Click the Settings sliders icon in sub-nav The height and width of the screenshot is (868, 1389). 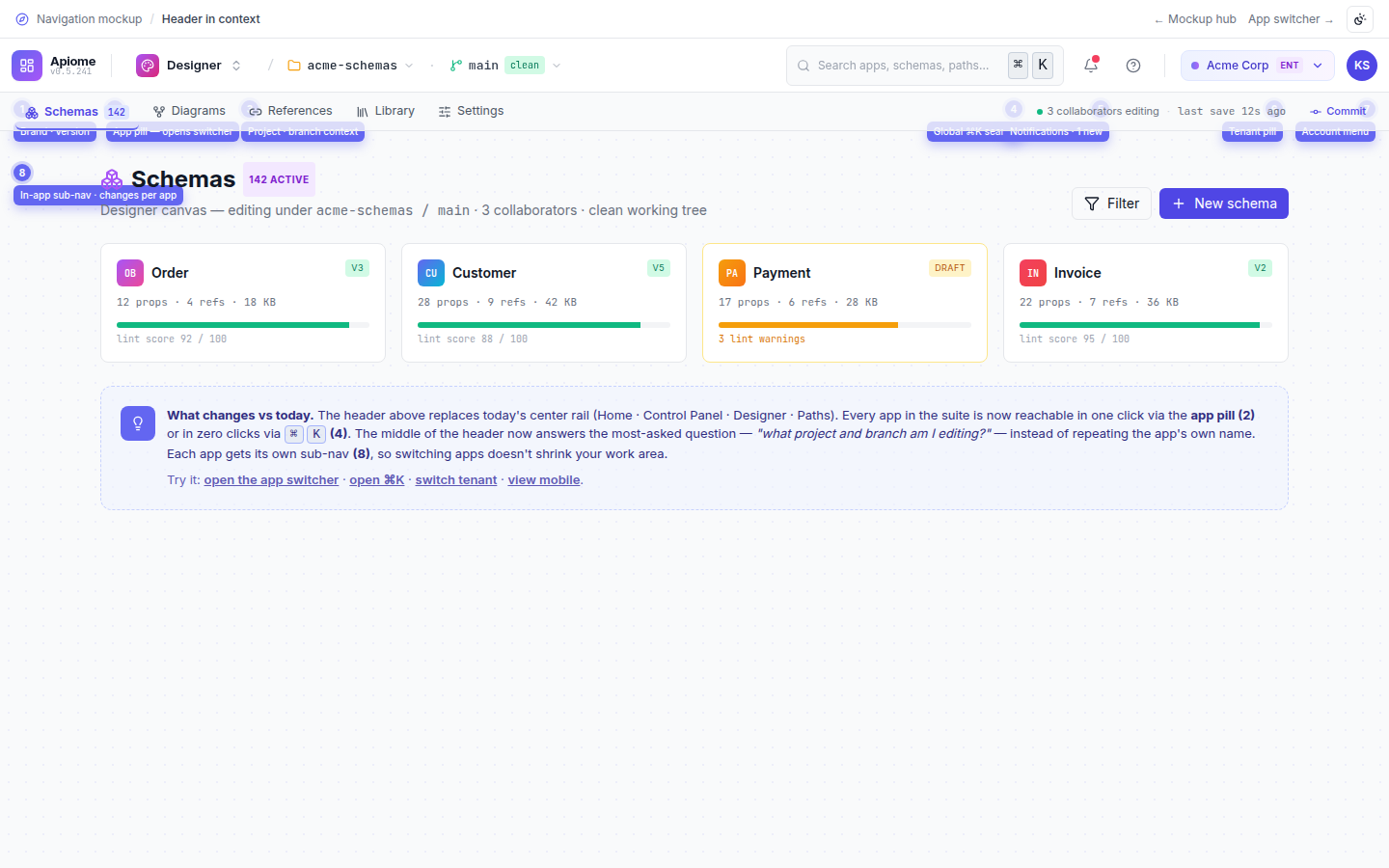pyautogui.click(x=445, y=112)
